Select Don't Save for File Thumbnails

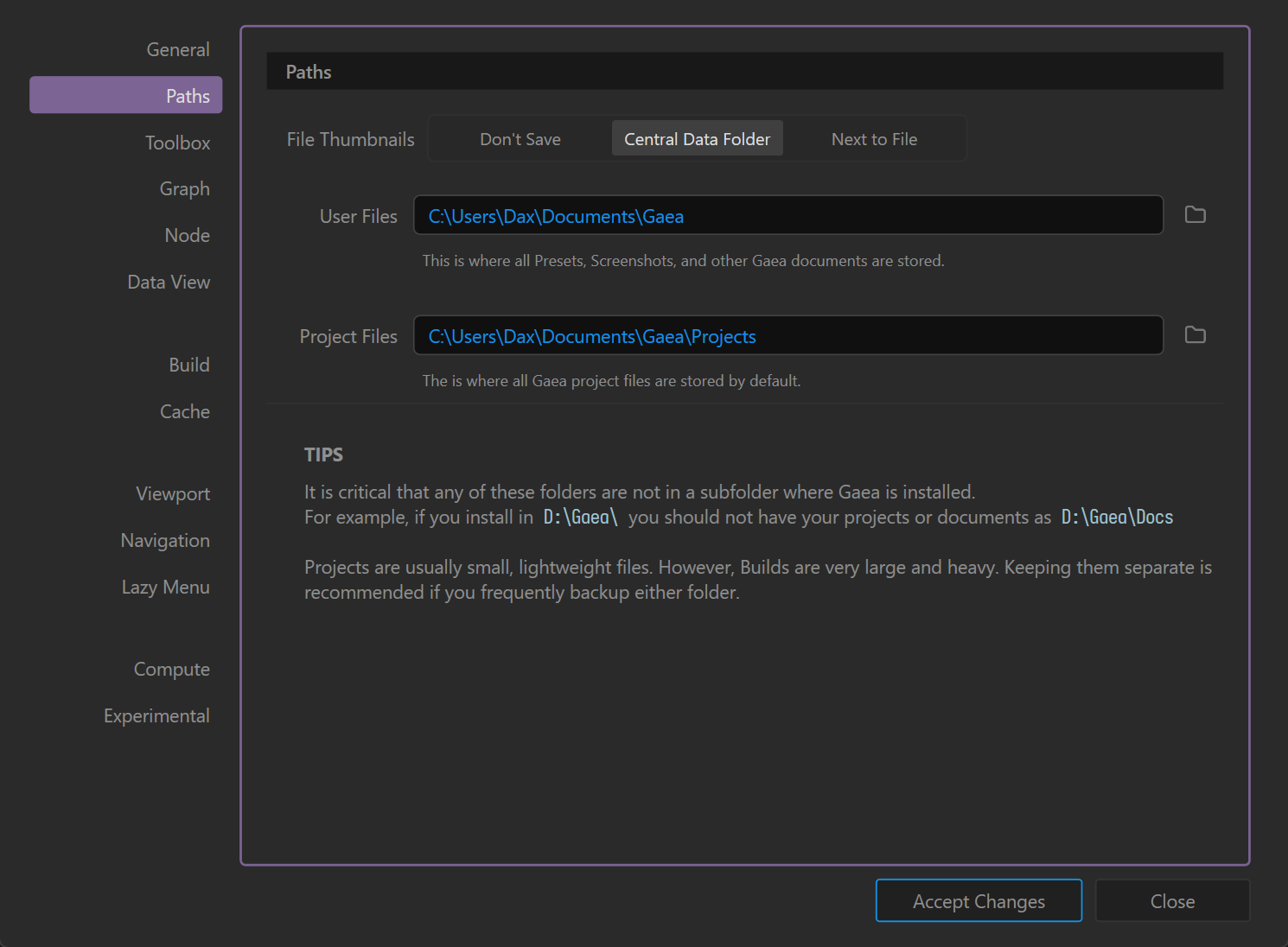(x=520, y=139)
